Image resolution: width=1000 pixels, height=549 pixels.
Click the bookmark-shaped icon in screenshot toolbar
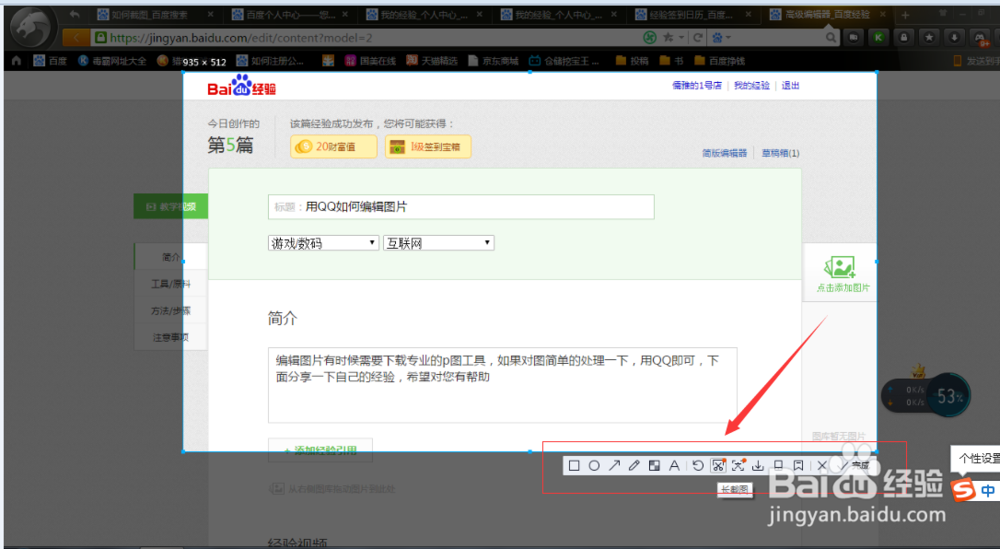(x=798, y=465)
